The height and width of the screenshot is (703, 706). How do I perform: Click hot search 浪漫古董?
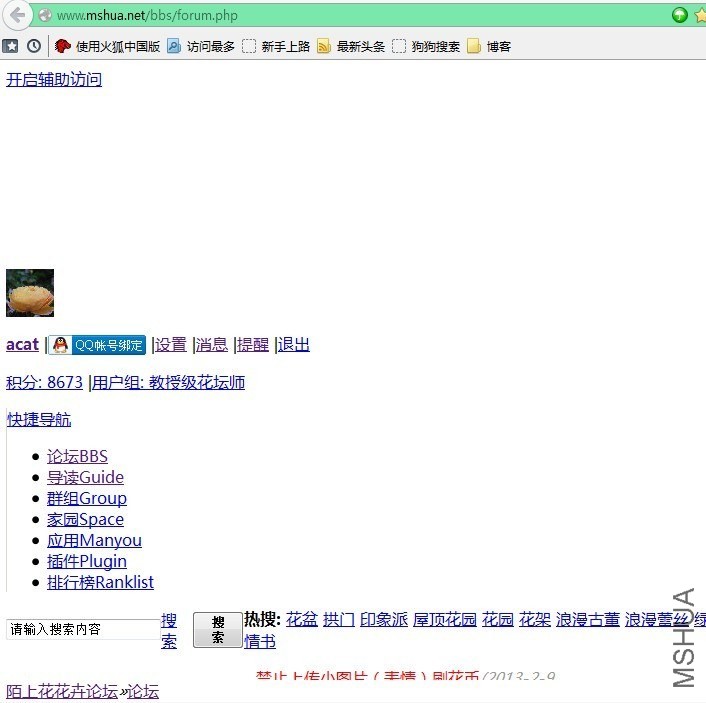588,620
